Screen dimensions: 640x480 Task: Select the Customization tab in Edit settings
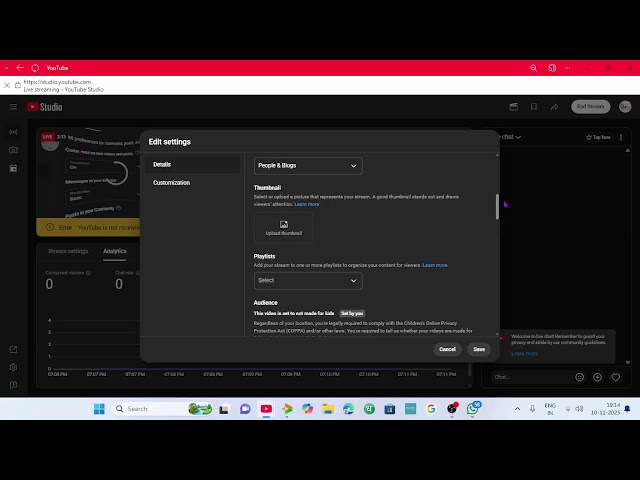pos(192,182)
